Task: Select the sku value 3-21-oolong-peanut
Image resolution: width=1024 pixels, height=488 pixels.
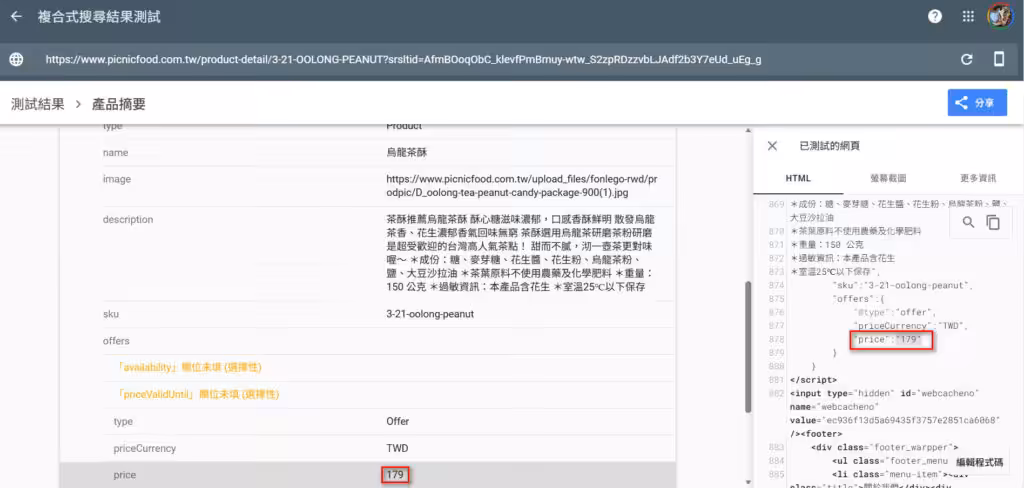Action: [x=430, y=314]
